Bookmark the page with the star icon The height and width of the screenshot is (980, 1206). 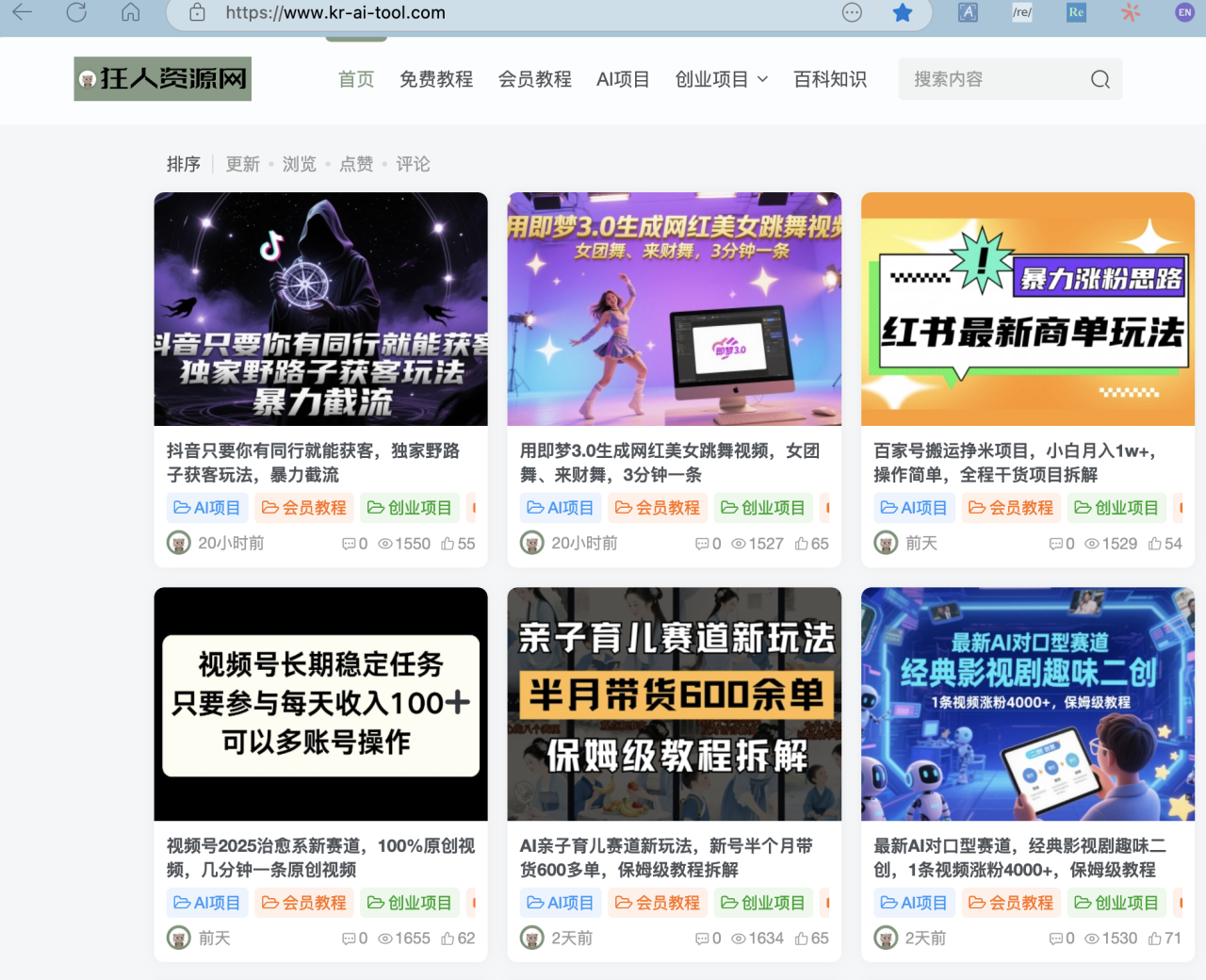pos(902,12)
